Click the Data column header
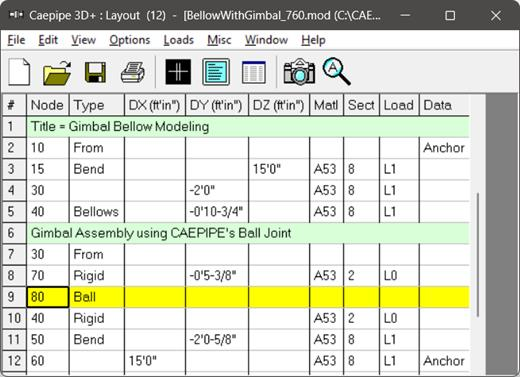The height and width of the screenshot is (377, 520). point(444,105)
